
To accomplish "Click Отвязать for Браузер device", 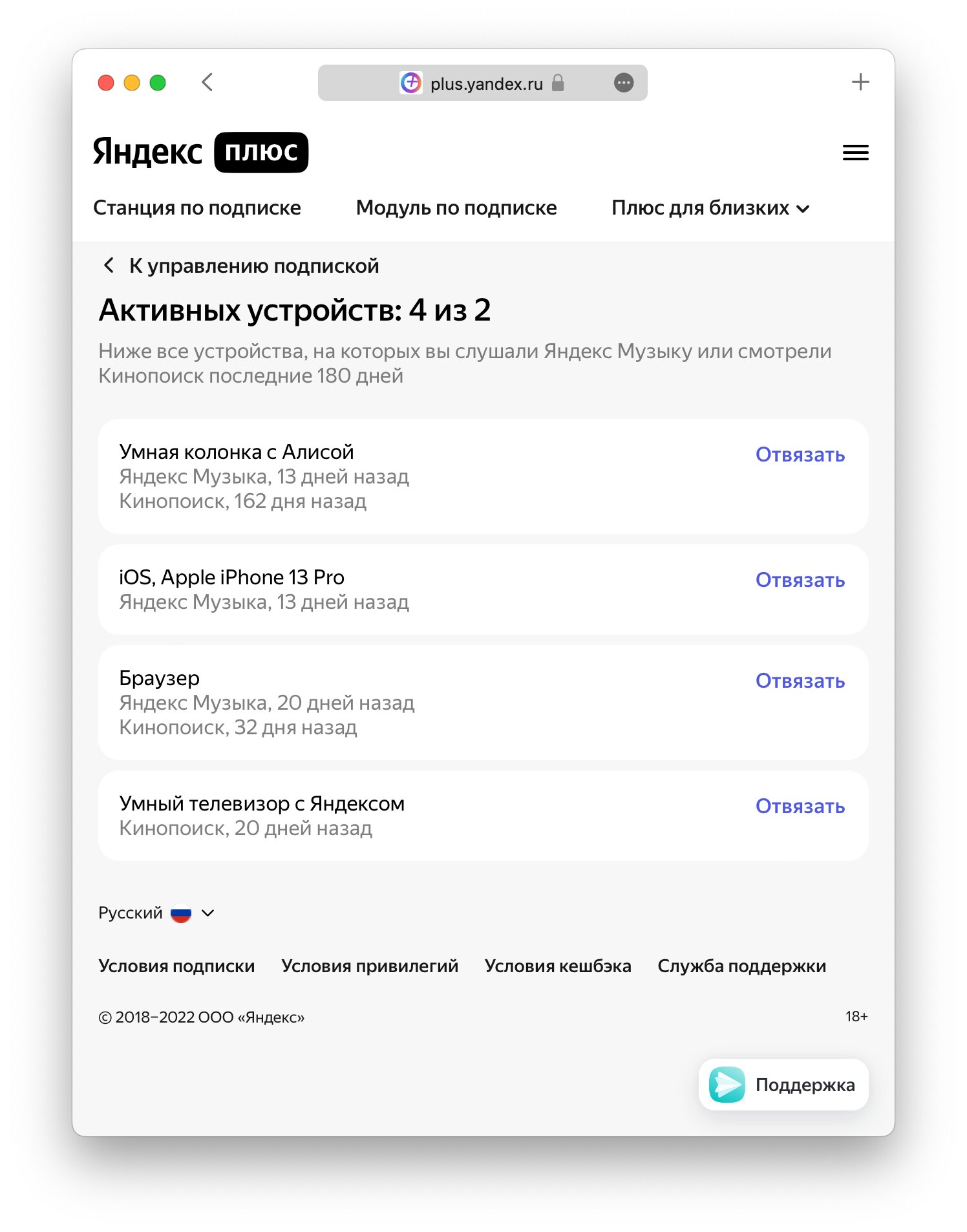I will pyautogui.click(x=800, y=681).
